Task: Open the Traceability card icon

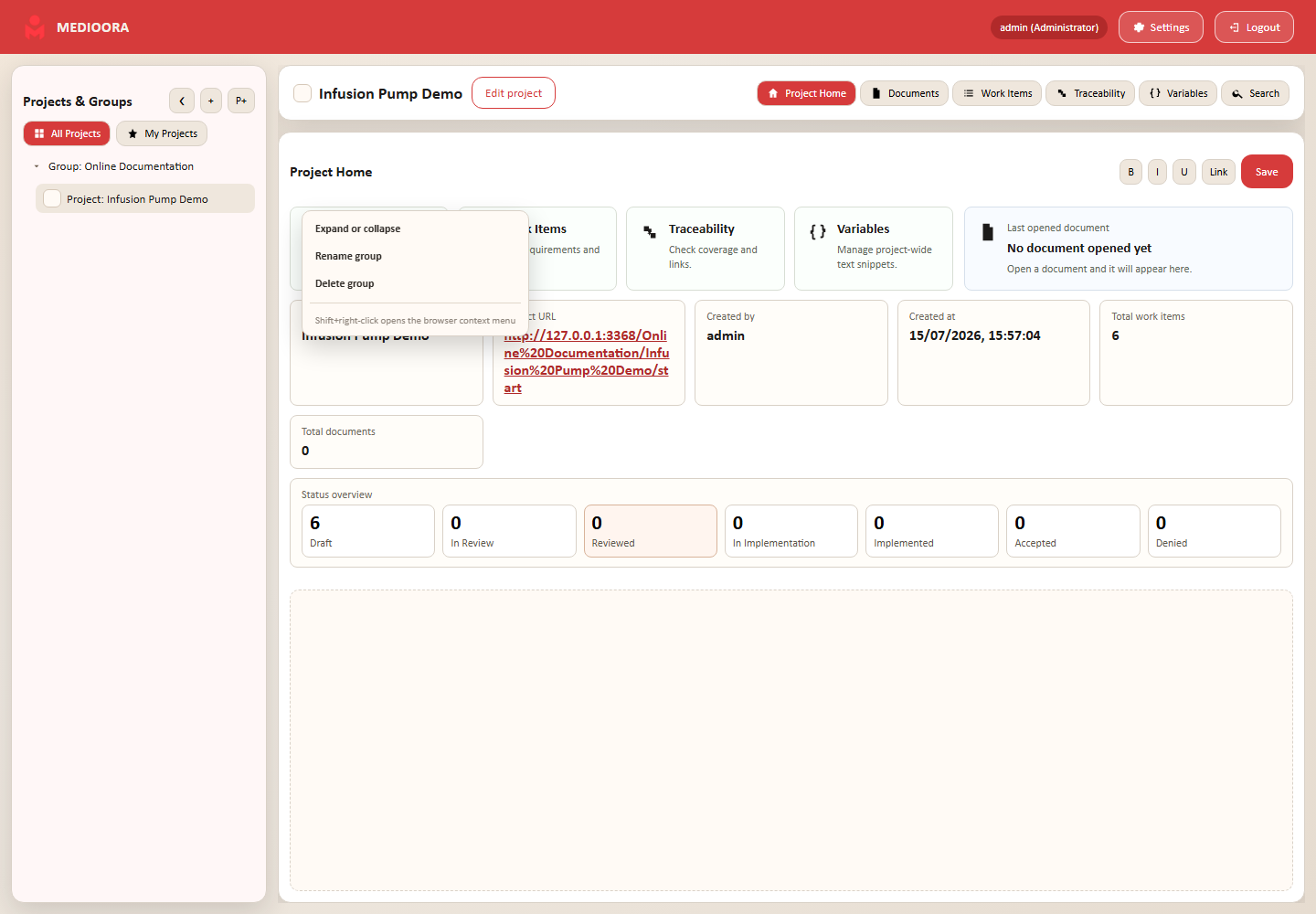Action: (650, 232)
